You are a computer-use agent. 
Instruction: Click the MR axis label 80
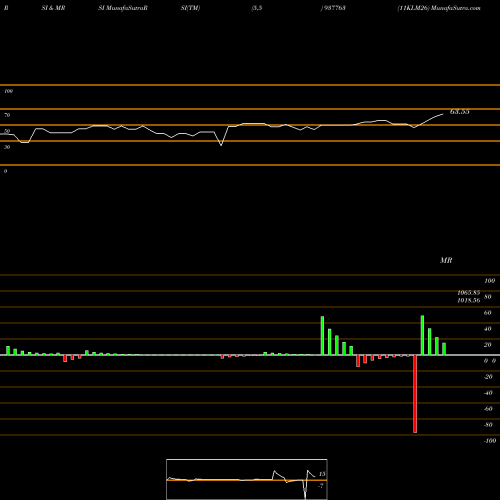point(488,297)
